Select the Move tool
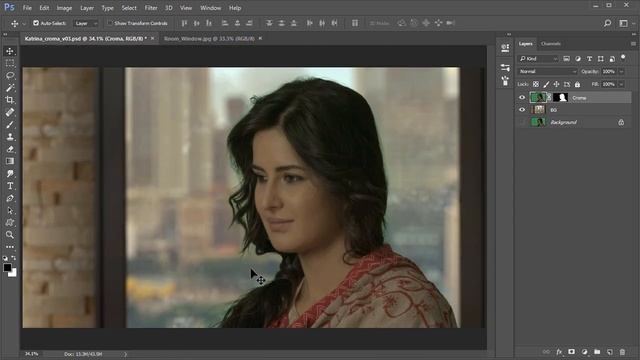Screen dimensions: 640x360 tap(10, 51)
